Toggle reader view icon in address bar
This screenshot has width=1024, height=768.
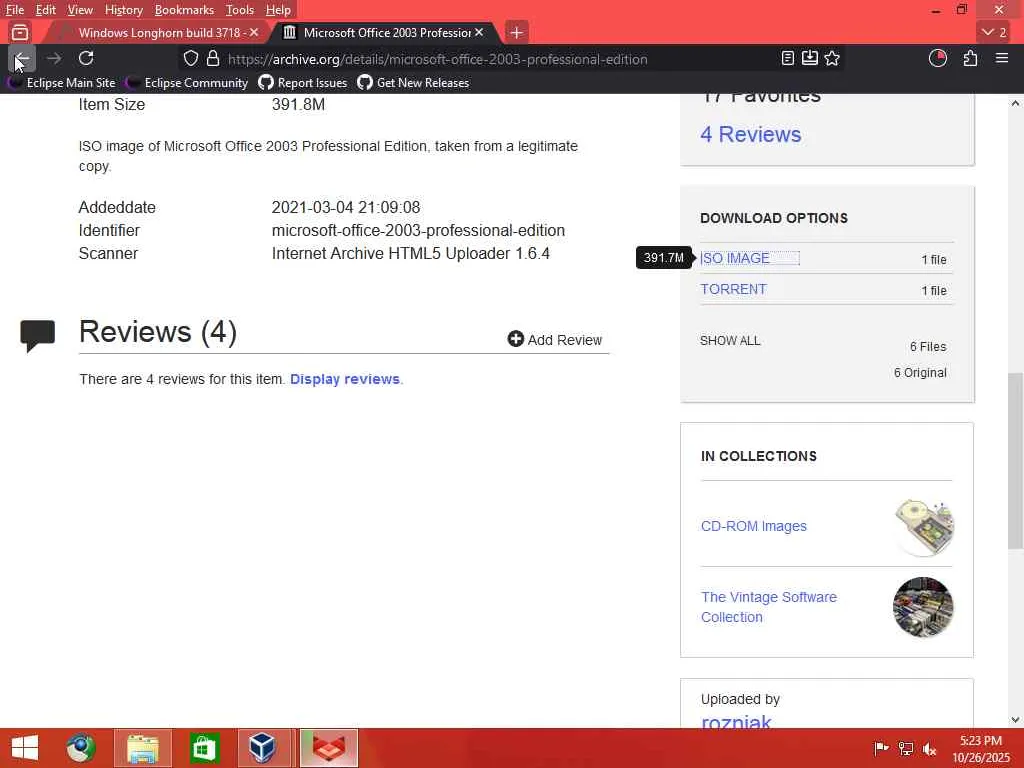pyautogui.click(x=788, y=59)
